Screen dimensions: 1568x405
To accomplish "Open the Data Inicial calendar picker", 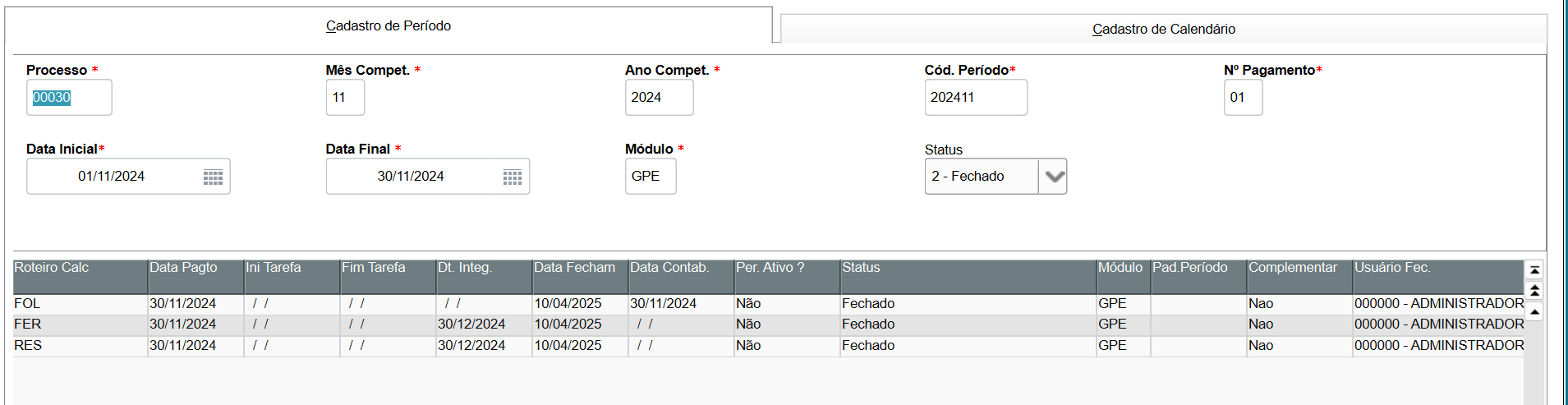I will tap(213, 177).
